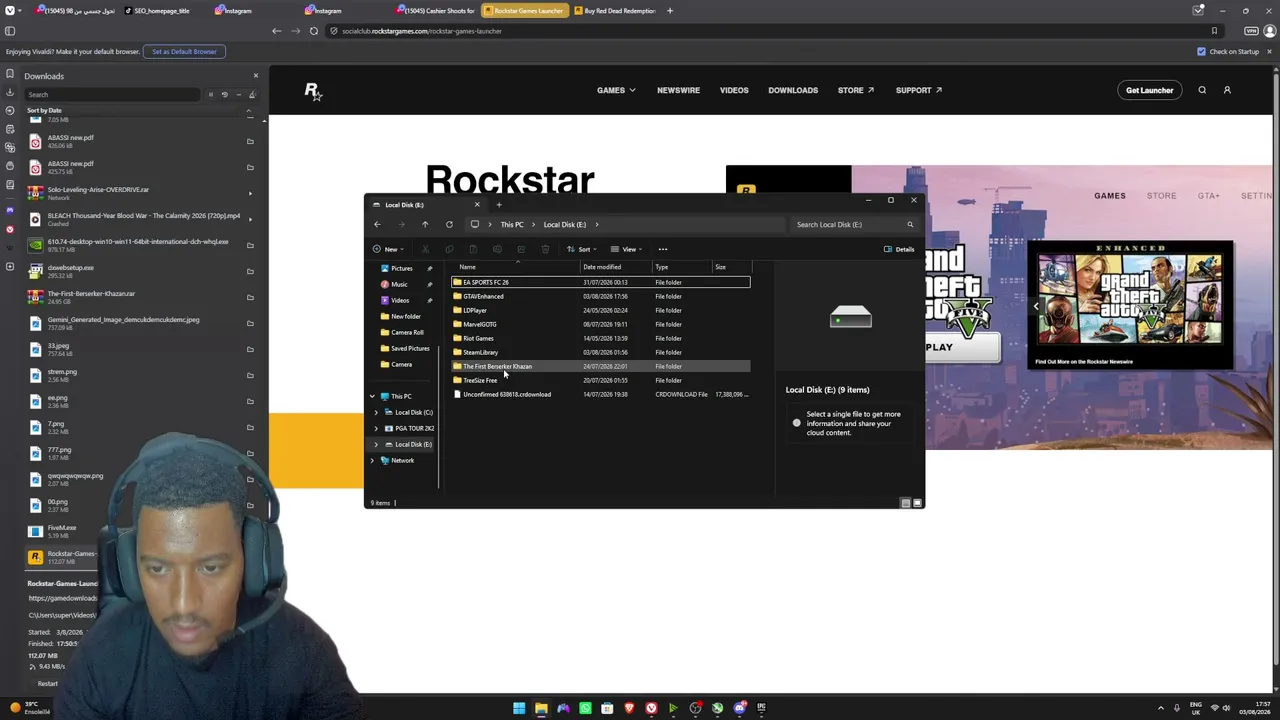Click the Downloads panel search field
Image resolution: width=1280 pixels, height=720 pixels.
coord(113,94)
